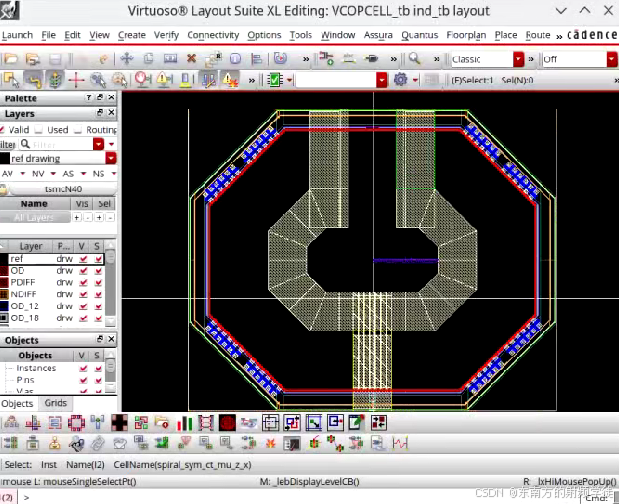Open the Connectivity menu
The image size is (619, 504).
213,35
